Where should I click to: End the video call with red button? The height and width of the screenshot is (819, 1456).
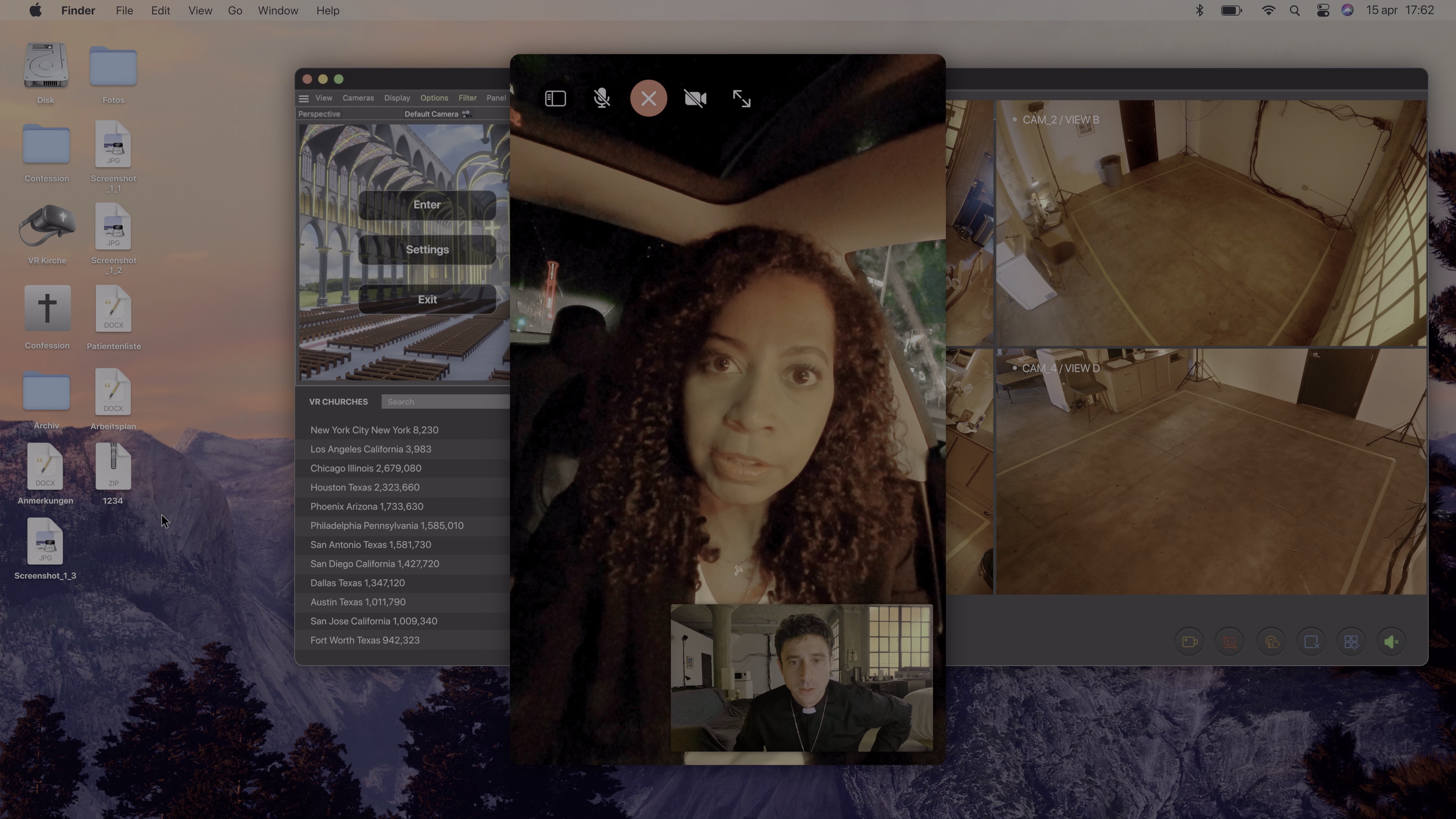click(x=648, y=98)
